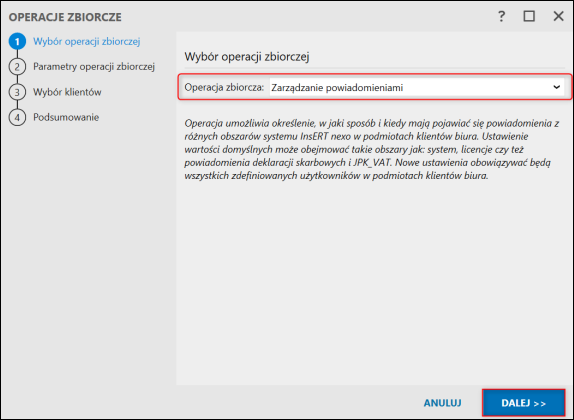Image resolution: width=574 pixels, height=420 pixels.
Task: Click the italic operation description text
Action: pyautogui.click(x=372, y=149)
